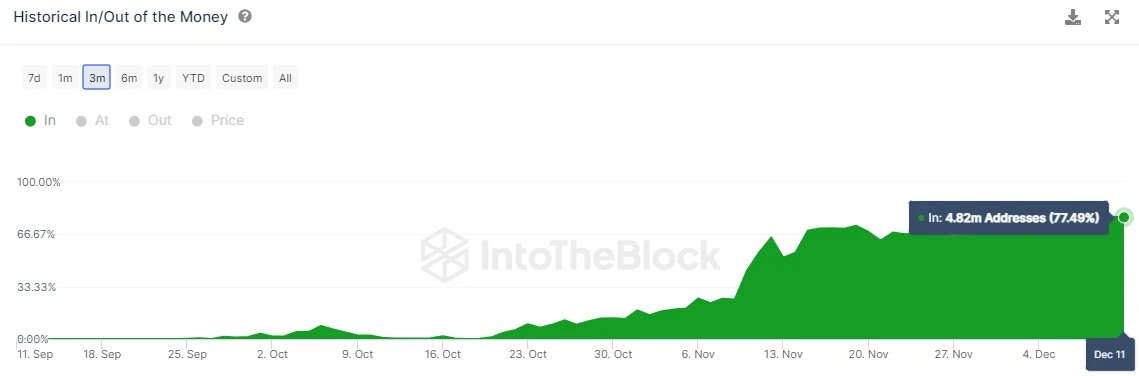Select the 1m time range
The width and height of the screenshot is (1139, 376).
(65, 78)
